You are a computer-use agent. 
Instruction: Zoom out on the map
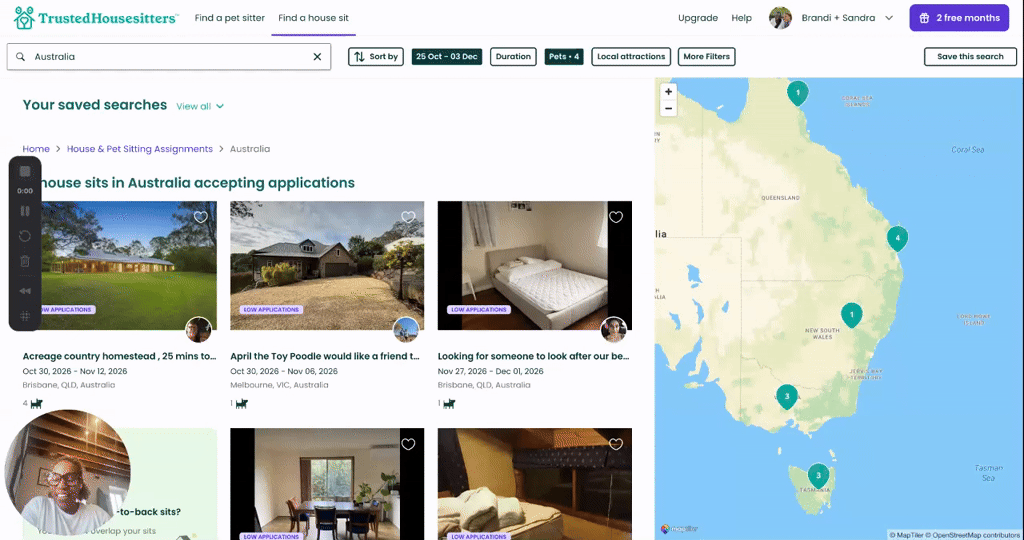tap(668, 109)
